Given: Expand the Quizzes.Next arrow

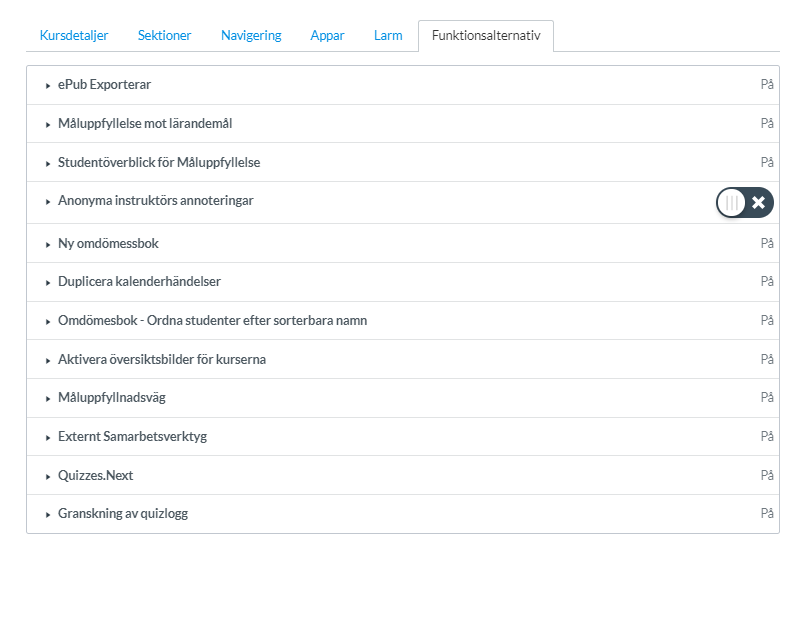Looking at the screenshot, I should point(48,477).
